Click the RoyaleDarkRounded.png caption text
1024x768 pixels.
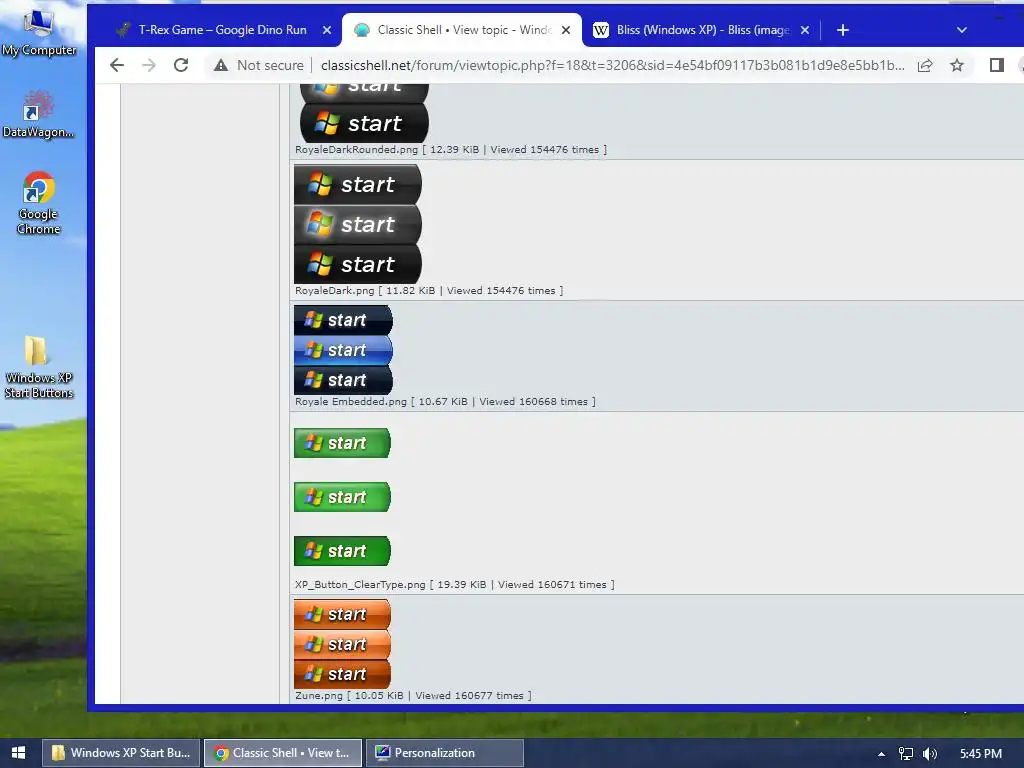pyautogui.click(x=451, y=150)
